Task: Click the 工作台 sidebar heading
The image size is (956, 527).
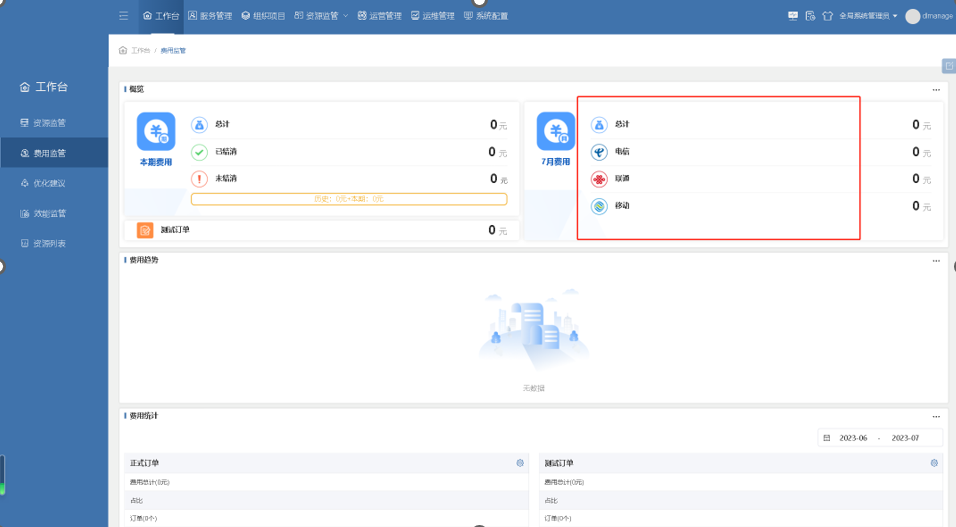Action: click(43, 87)
